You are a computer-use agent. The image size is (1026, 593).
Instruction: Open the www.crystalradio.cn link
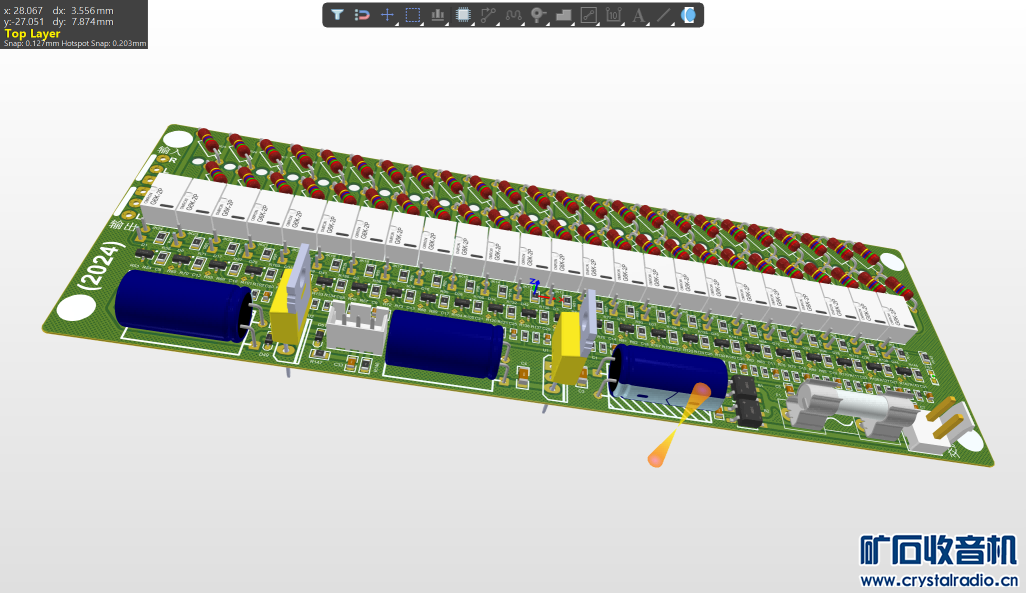click(x=939, y=580)
